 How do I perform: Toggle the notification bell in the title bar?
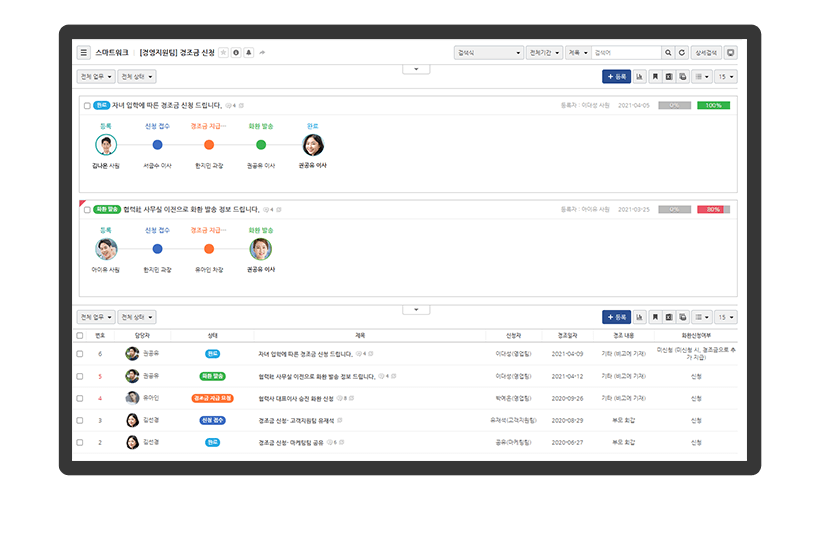tap(248, 52)
